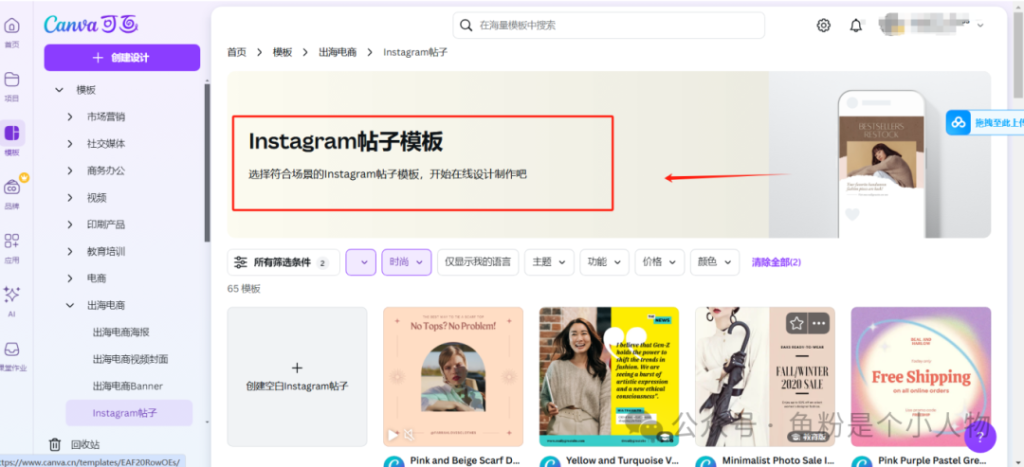Click 清除全部 to clear filters
Screen dimensions: 1024x467
tap(776, 262)
